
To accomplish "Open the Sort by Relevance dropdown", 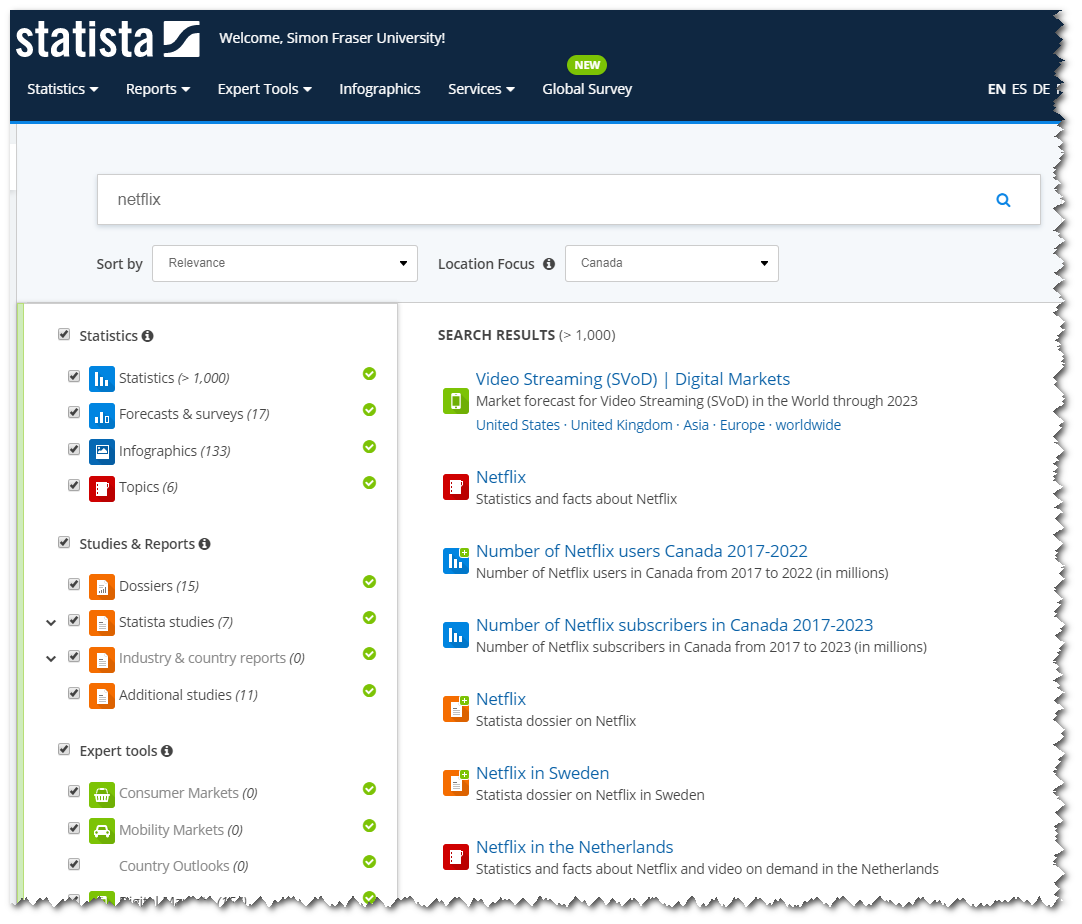I will 285,264.
